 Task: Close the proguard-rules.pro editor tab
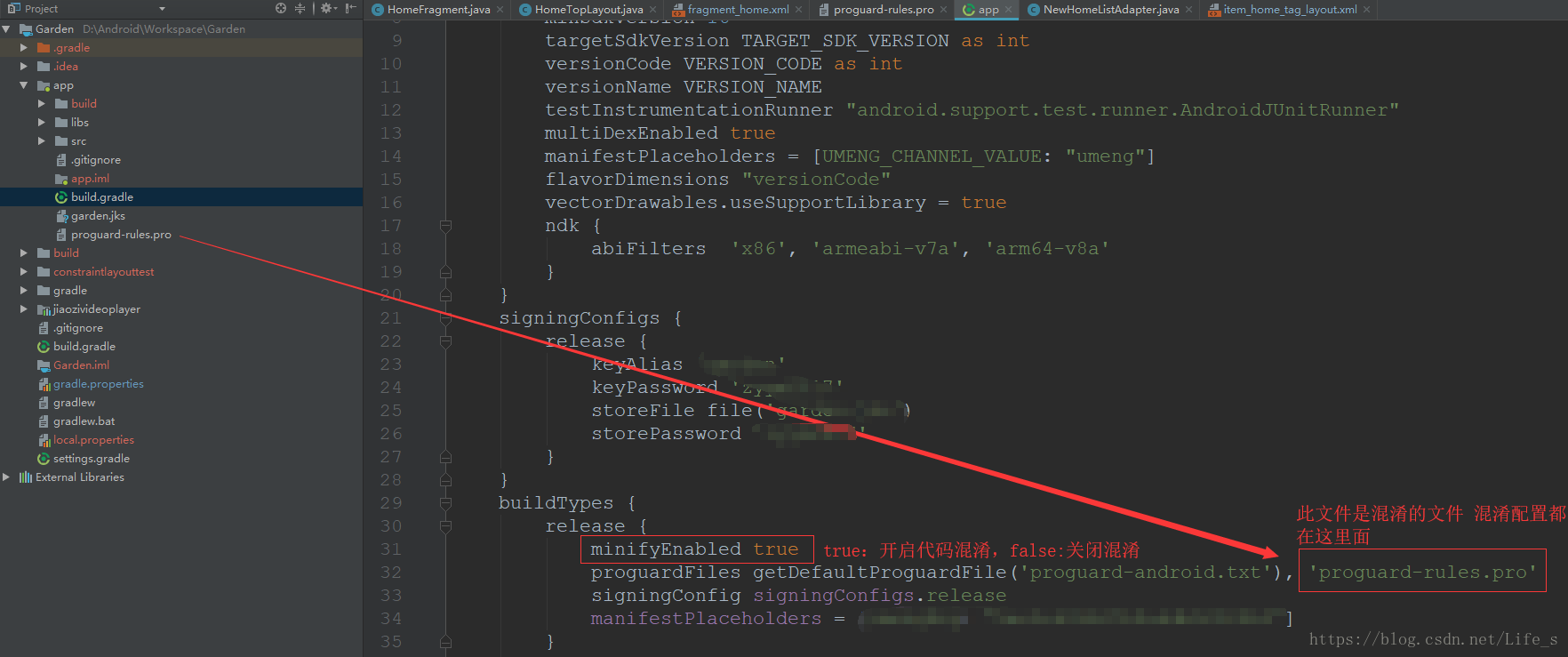pos(944,10)
